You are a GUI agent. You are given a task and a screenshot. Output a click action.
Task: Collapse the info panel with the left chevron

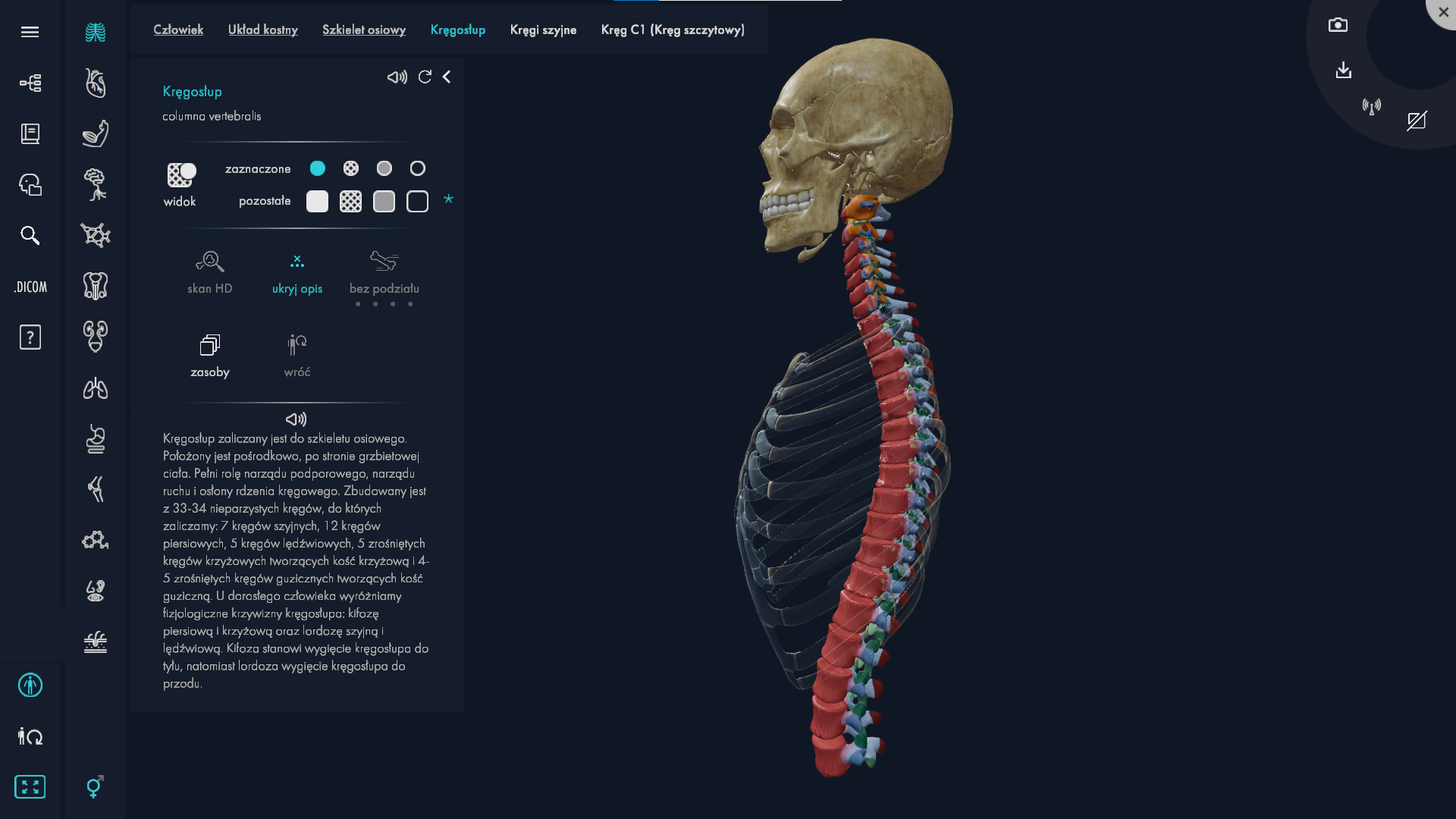(x=447, y=77)
